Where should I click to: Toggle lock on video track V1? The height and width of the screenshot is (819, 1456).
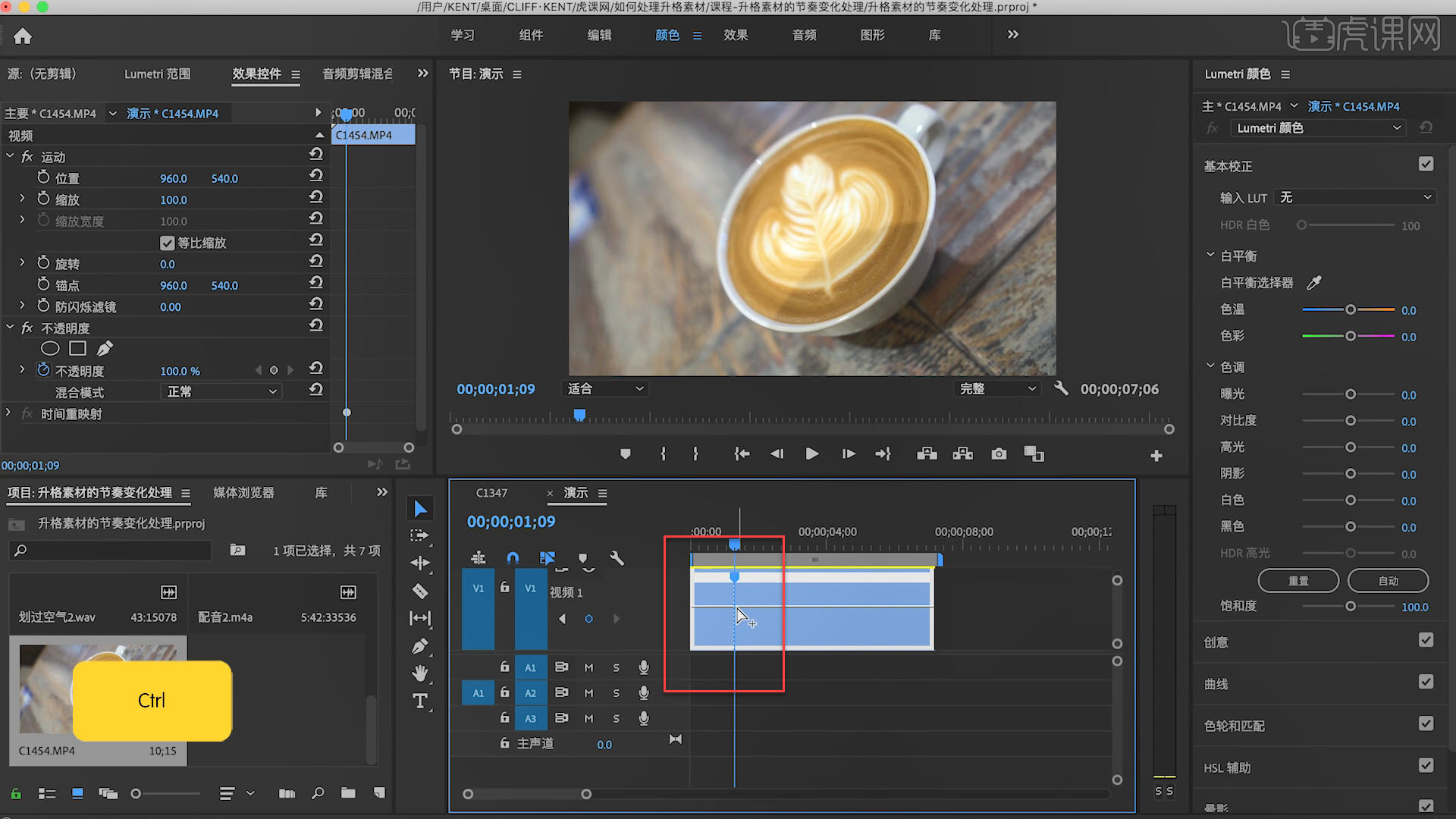point(505,588)
